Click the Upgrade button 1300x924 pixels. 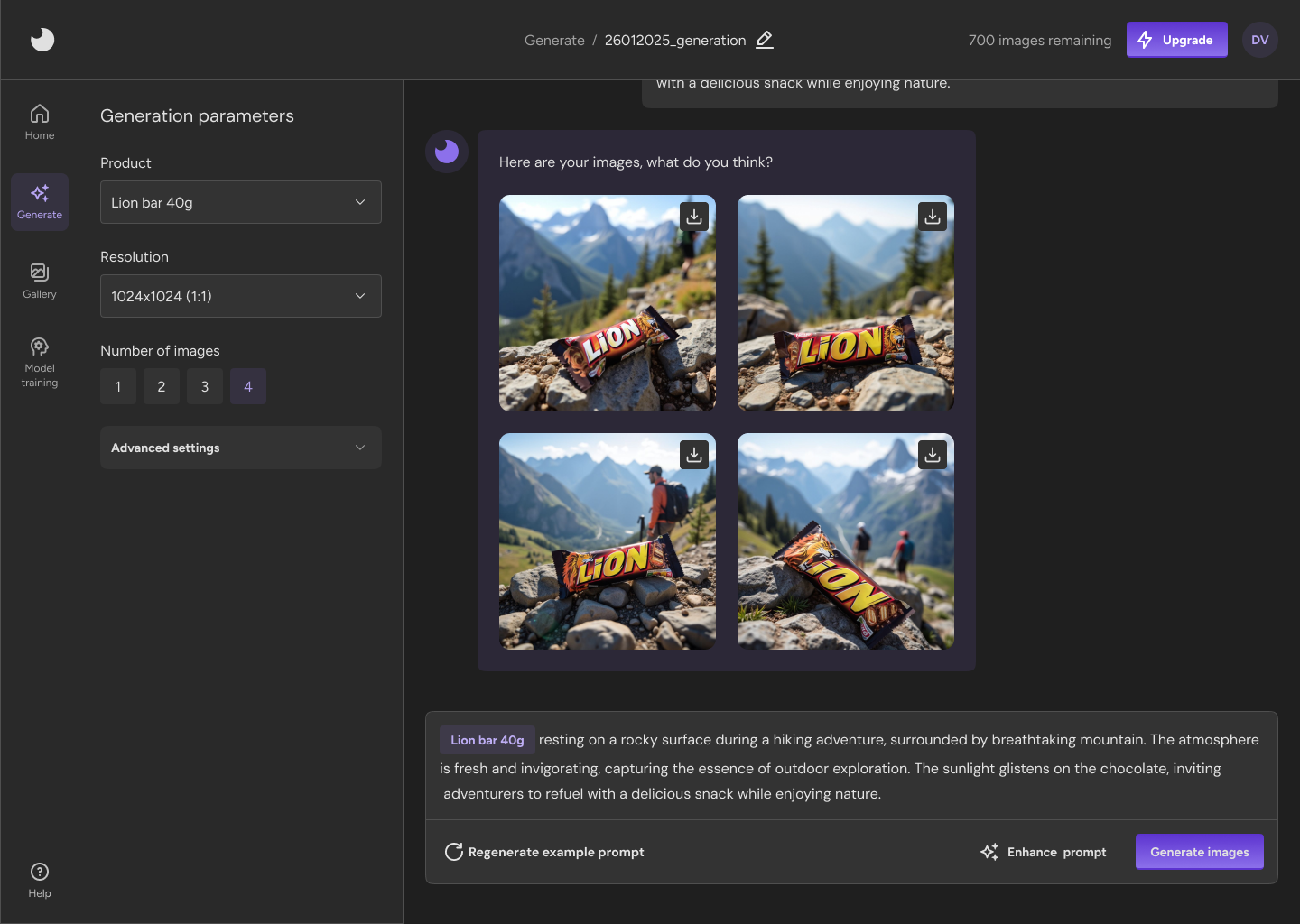[x=1176, y=40]
